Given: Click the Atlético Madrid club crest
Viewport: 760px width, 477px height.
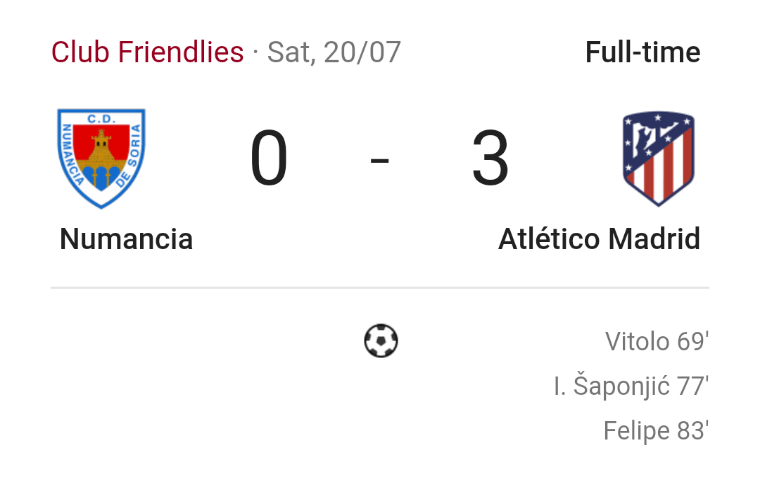Looking at the screenshot, I should click(x=658, y=158).
